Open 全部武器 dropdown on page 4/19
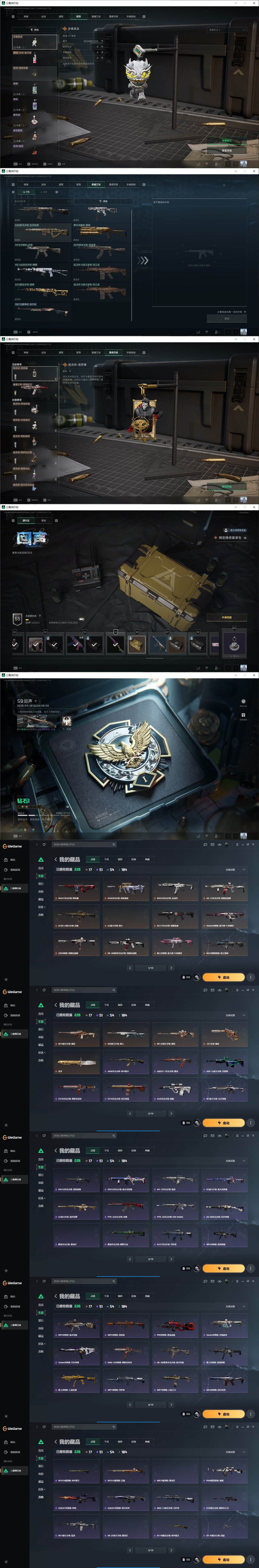Viewport: 259px width, 1568px height. (x=235, y=1306)
